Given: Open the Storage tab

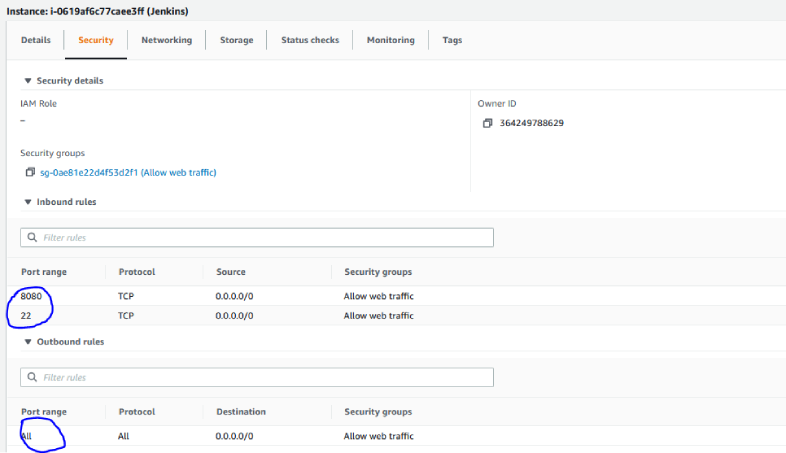Looking at the screenshot, I should click(x=237, y=40).
